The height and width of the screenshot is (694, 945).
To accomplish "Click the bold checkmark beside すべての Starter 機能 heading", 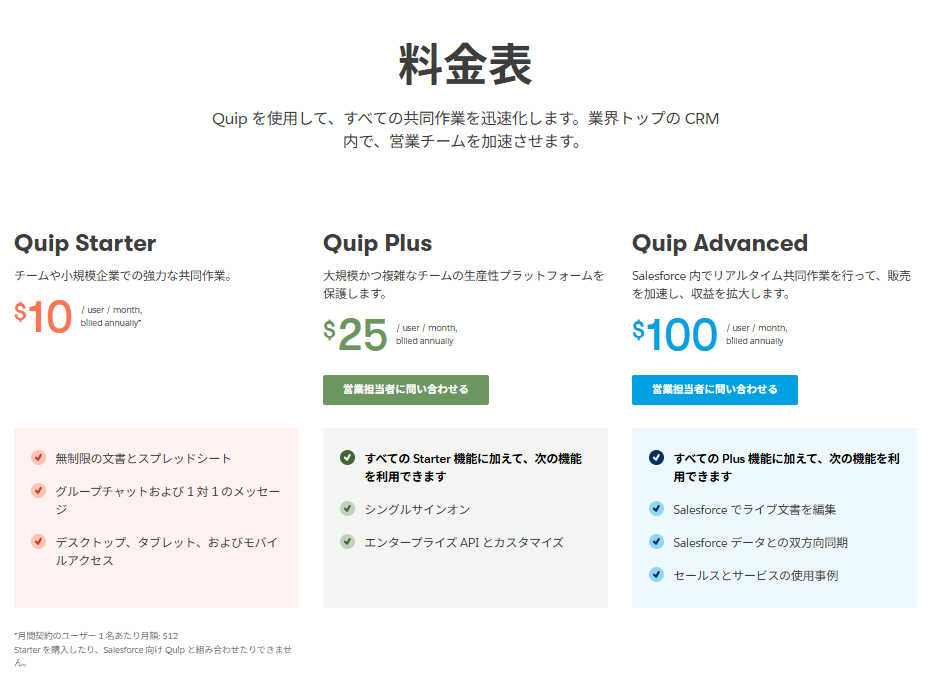I will (347, 457).
